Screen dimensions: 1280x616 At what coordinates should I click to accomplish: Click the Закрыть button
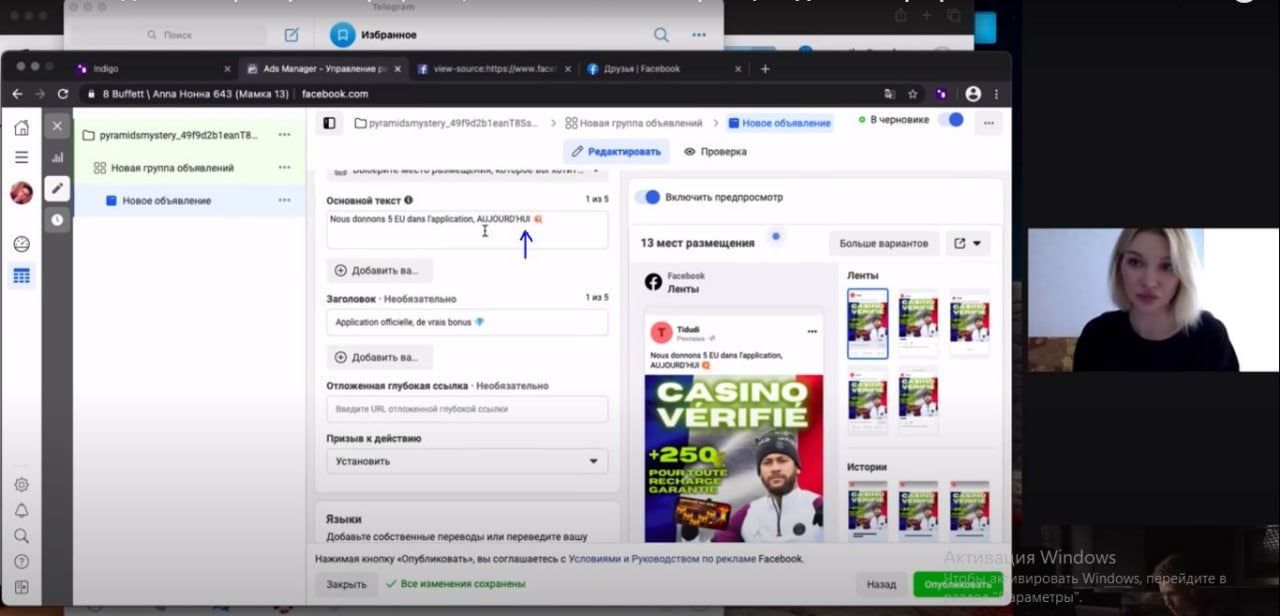[x=346, y=585]
